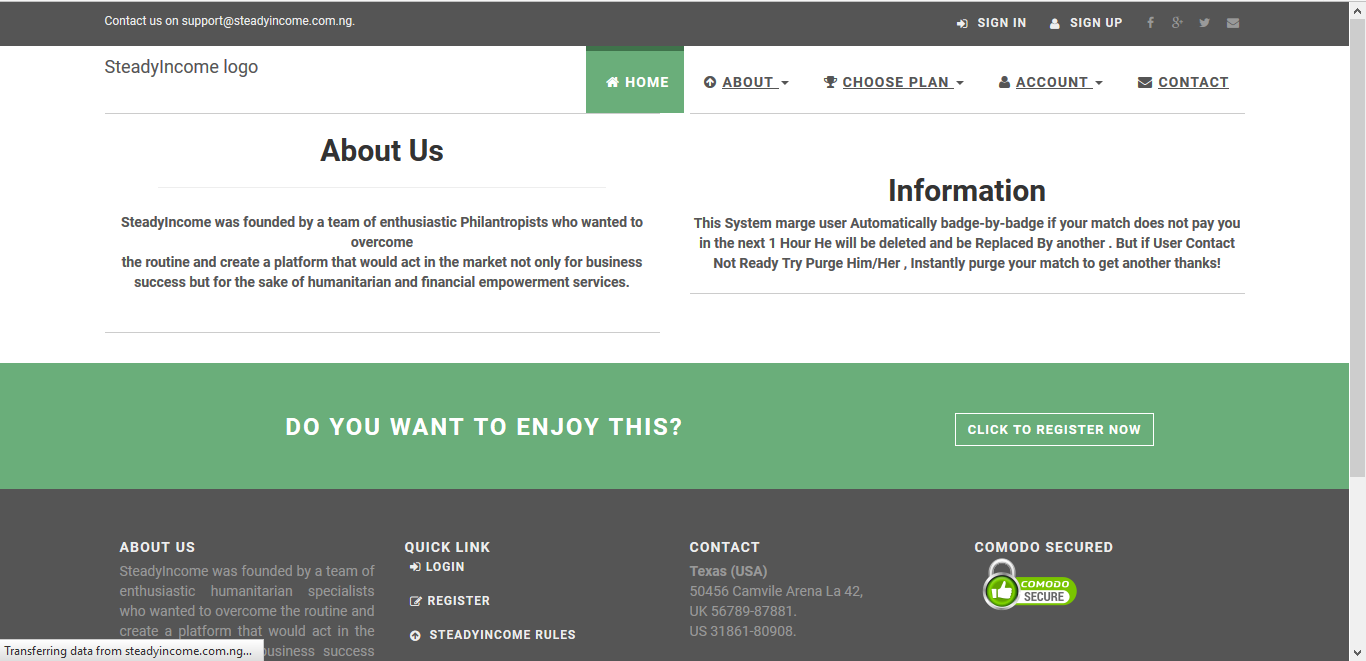Click the footer CONTACT heading

[x=724, y=547]
